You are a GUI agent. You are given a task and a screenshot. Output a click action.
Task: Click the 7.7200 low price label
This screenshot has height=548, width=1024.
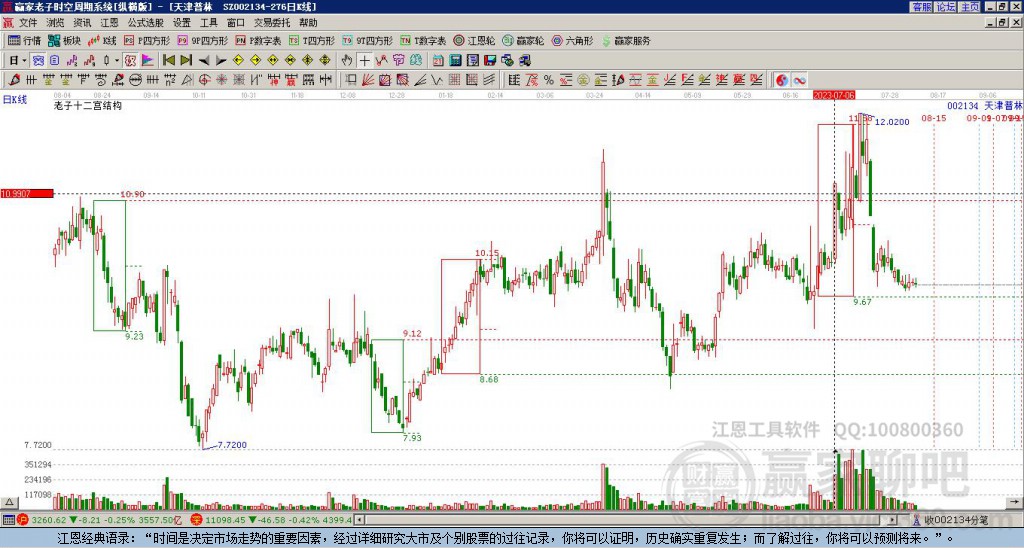pos(232,445)
